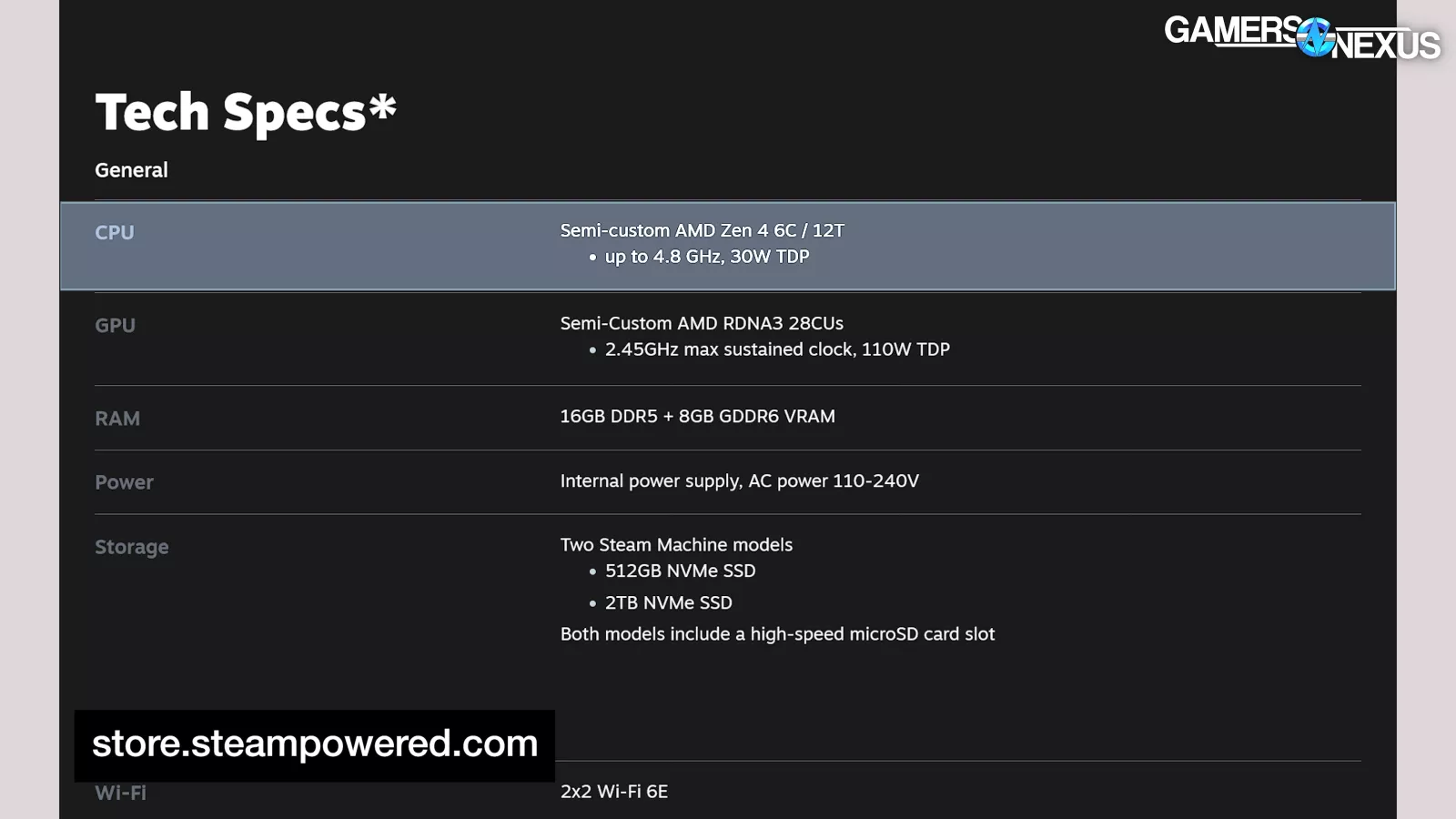Viewport: 1456px width, 819px height.
Task: Click the Storage row label
Action: [132, 547]
